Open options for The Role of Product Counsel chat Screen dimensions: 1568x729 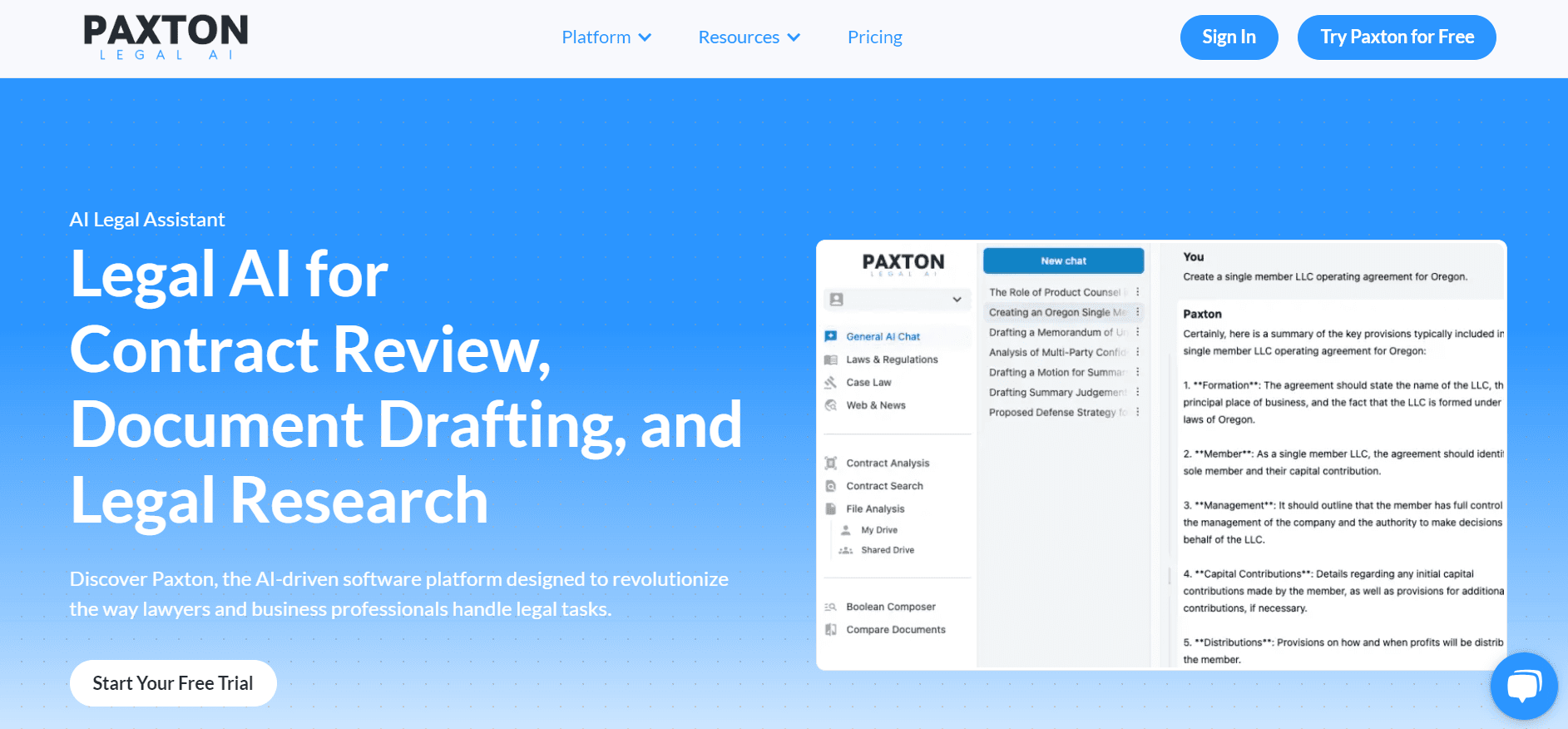point(1138,292)
